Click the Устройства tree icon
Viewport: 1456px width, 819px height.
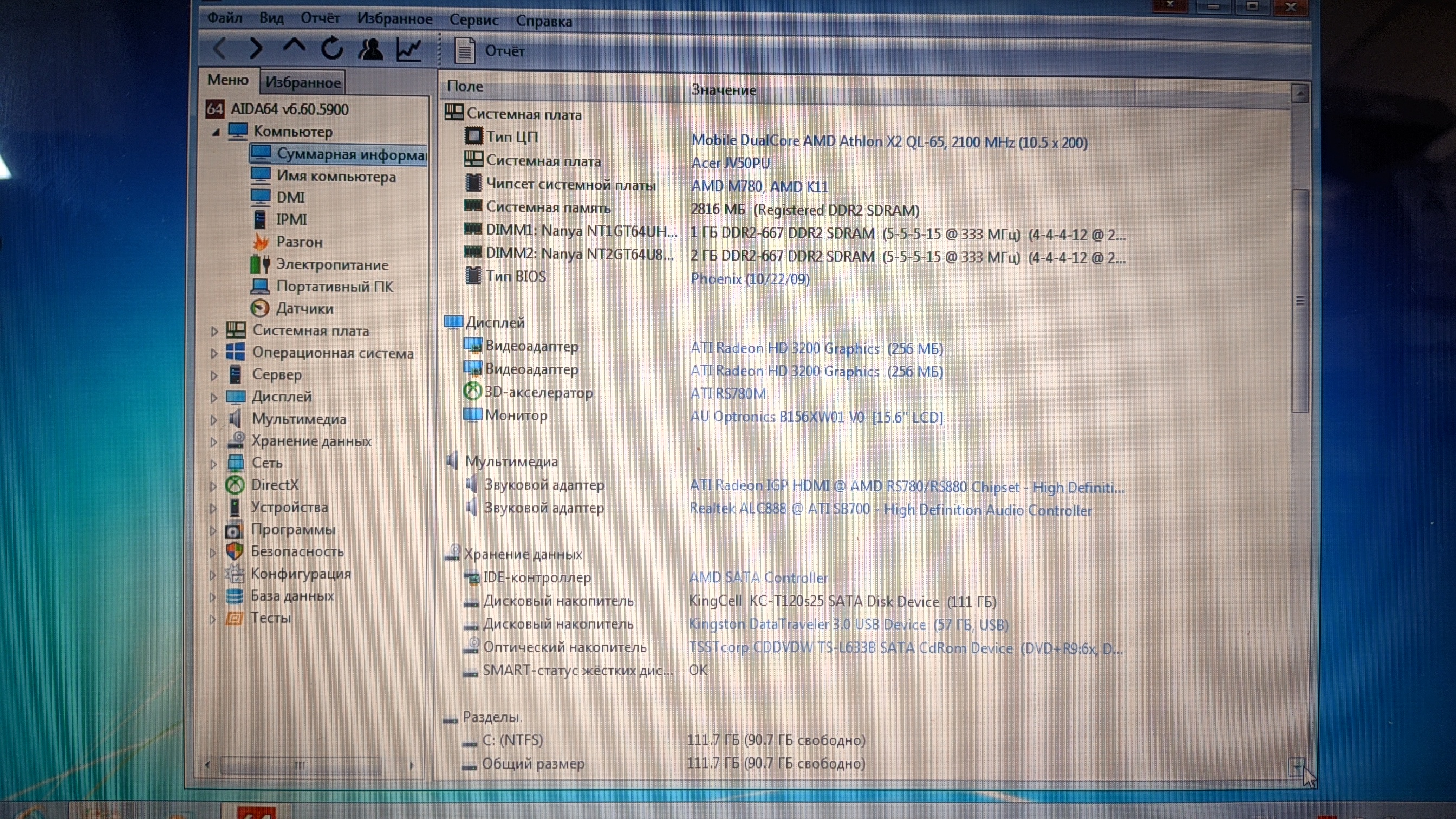click(235, 508)
